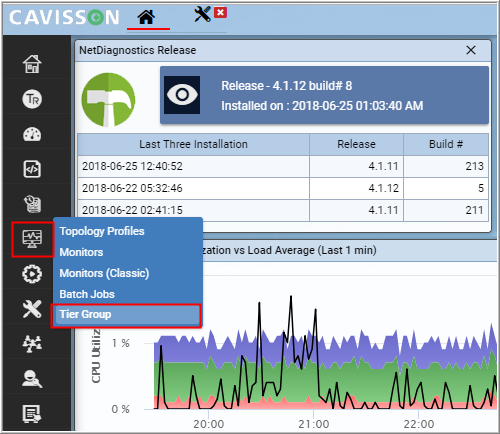Open the wrench tools icon in sidebar

coord(32,309)
